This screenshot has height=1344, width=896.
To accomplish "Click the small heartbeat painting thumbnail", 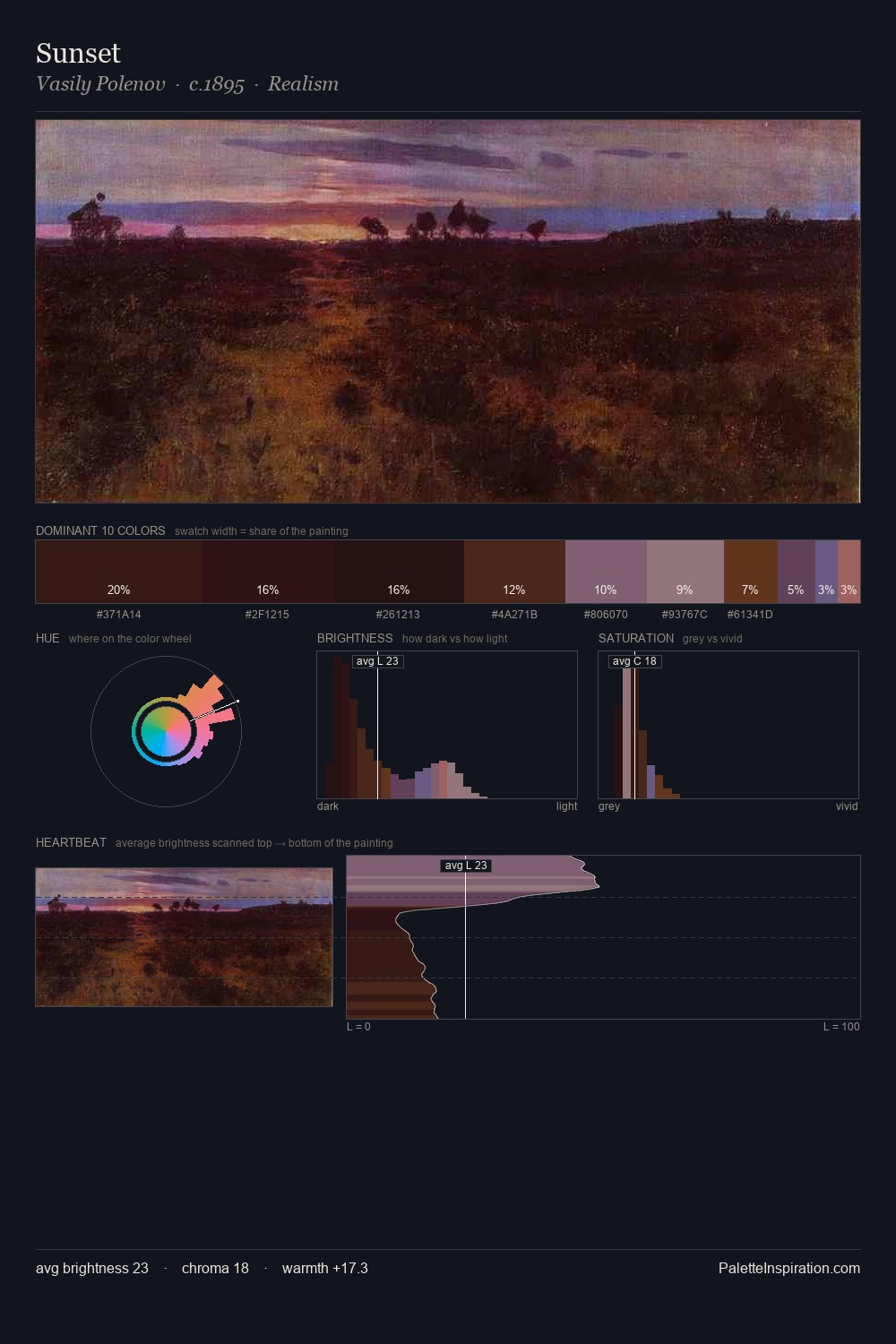I will coord(184,937).
